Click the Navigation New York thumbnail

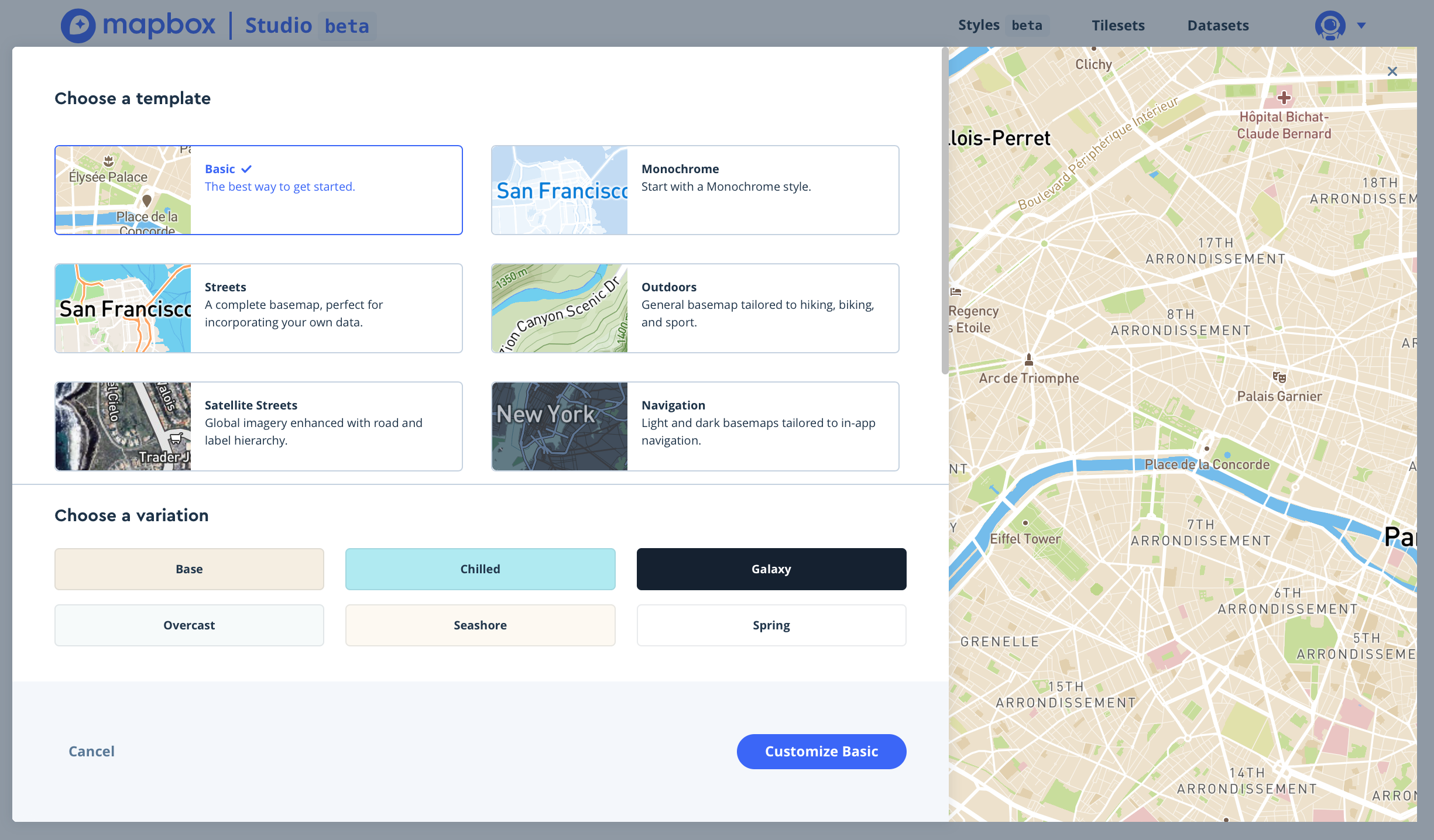click(559, 426)
